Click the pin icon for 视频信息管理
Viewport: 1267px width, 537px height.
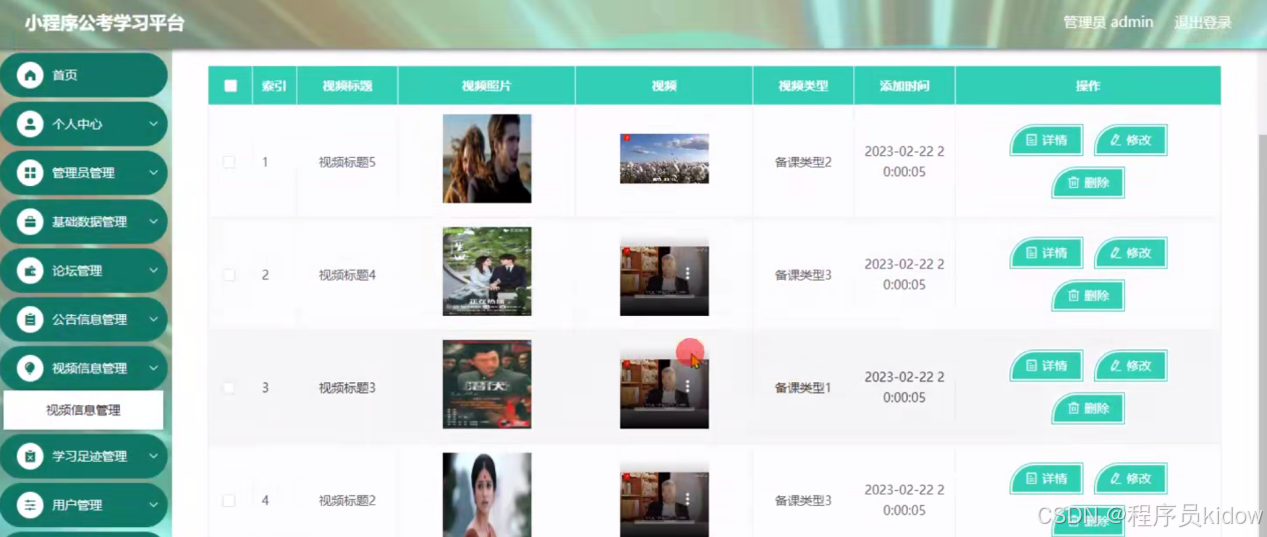pos(31,368)
